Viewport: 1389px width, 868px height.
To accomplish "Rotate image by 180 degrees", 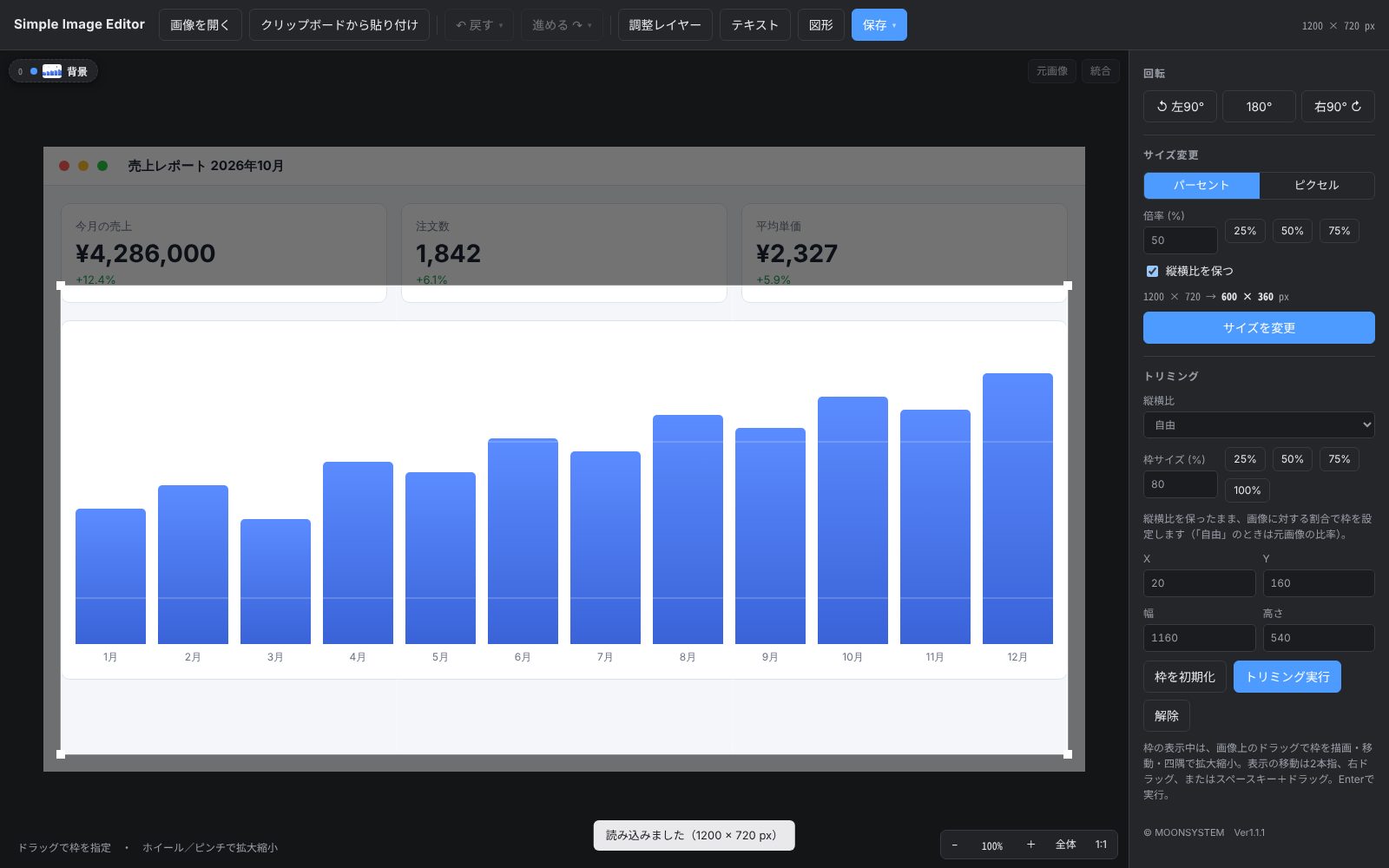I will click(x=1259, y=107).
